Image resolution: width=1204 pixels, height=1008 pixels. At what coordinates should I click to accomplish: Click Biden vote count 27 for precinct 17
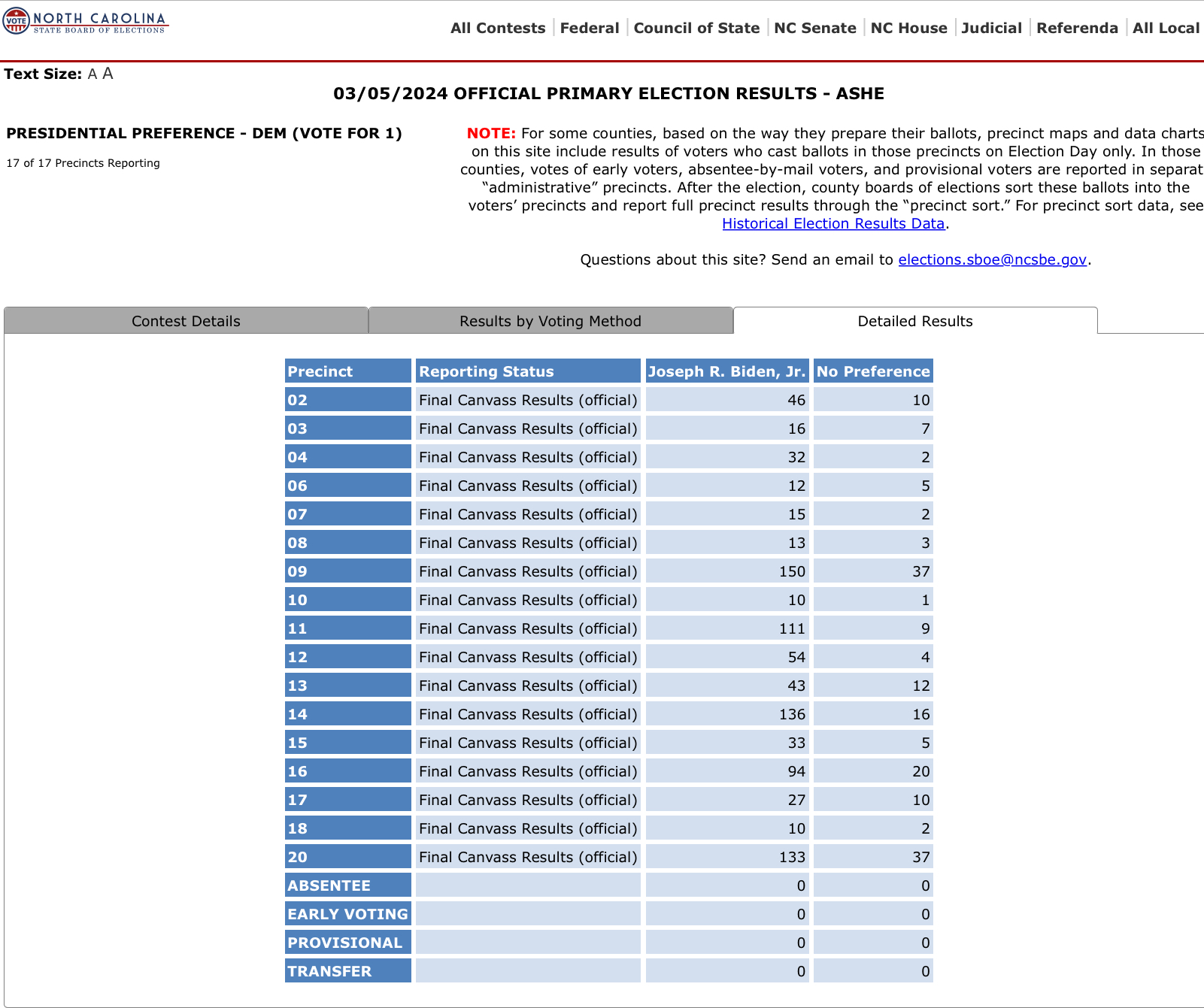coord(727,800)
